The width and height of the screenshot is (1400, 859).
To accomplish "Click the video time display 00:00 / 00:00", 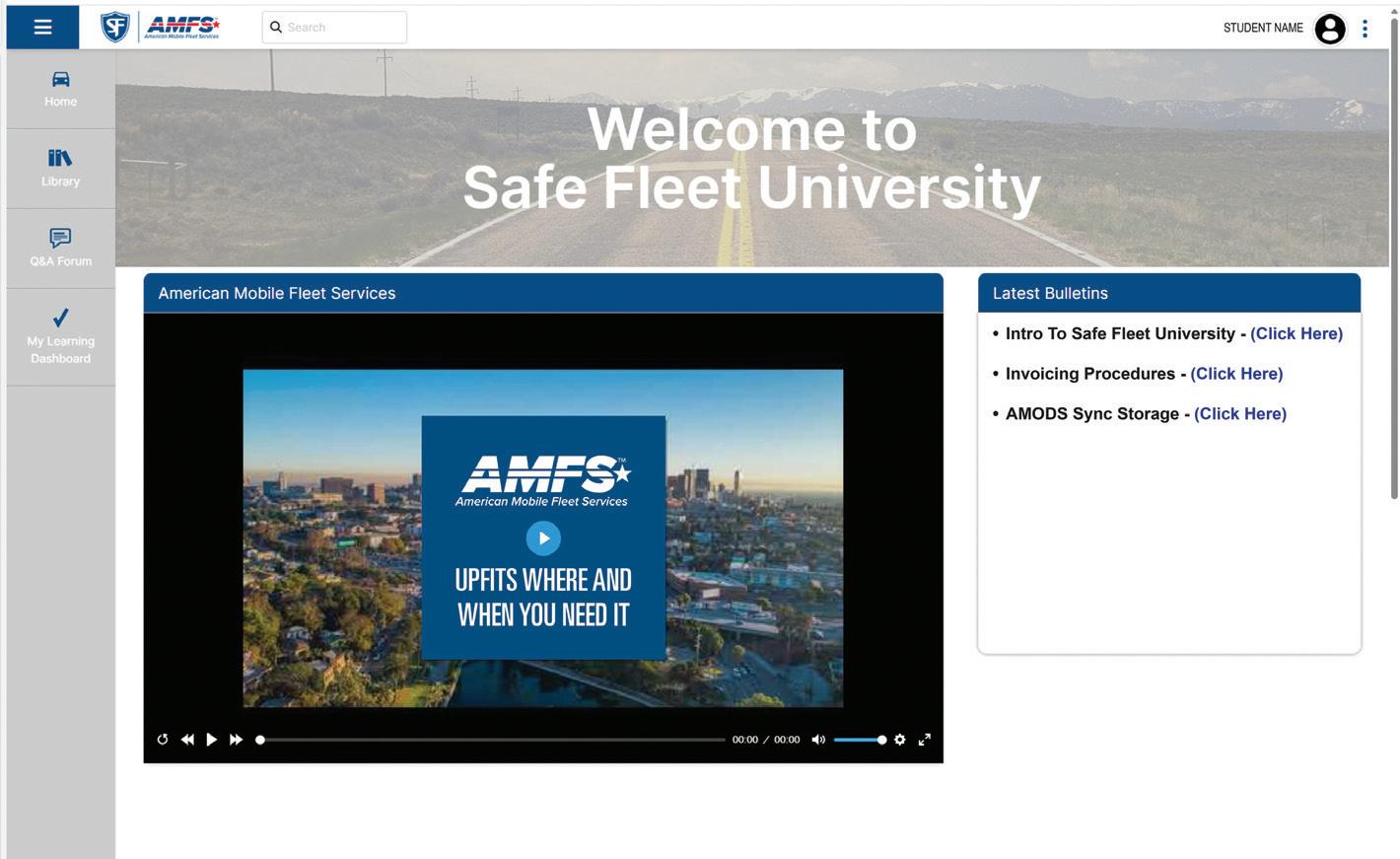I will (x=766, y=740).
